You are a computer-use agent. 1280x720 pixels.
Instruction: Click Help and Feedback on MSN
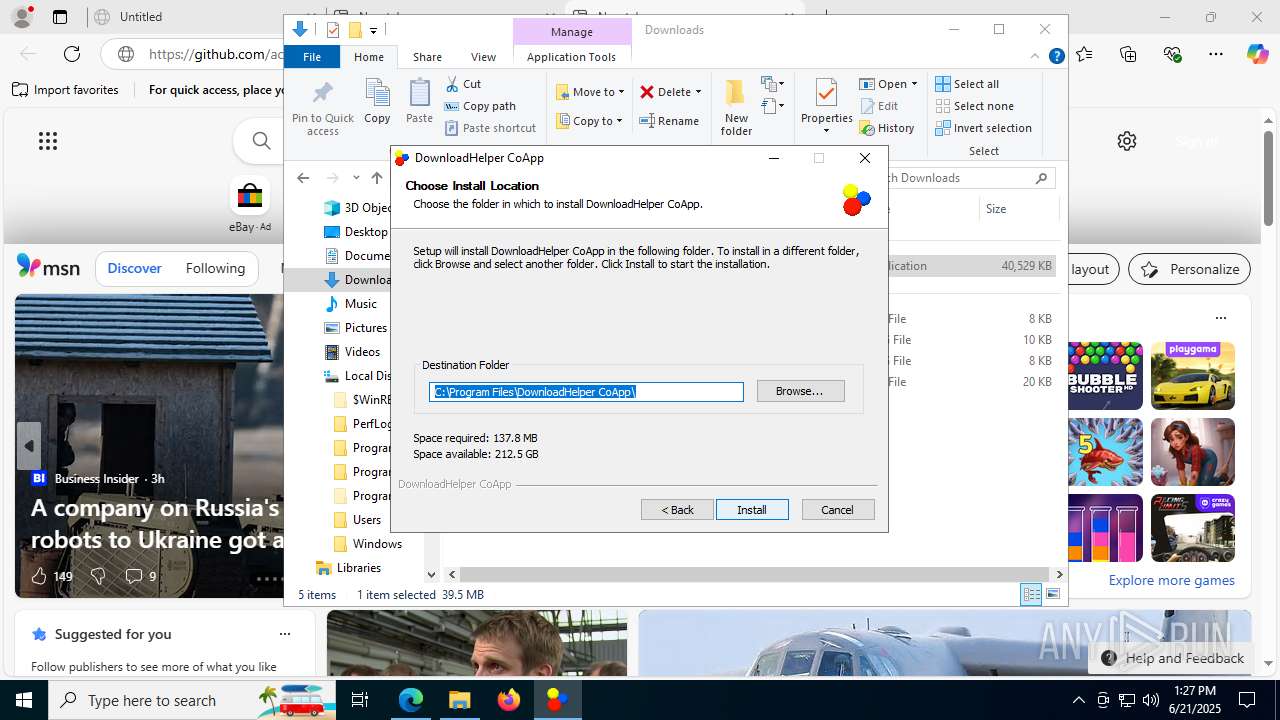[x=1174, y=658]
